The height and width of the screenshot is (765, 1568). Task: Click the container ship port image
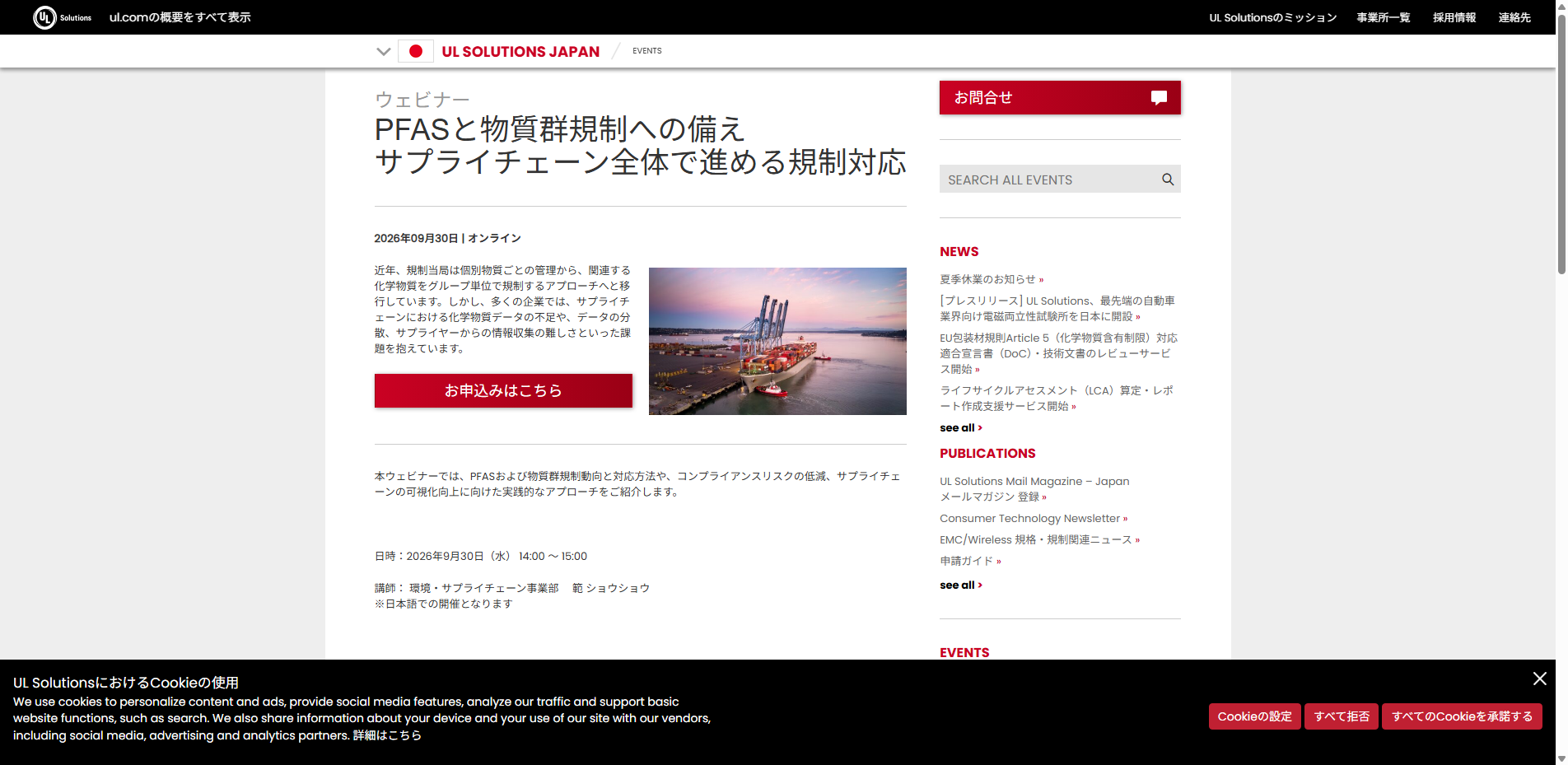tap(777, 341)
